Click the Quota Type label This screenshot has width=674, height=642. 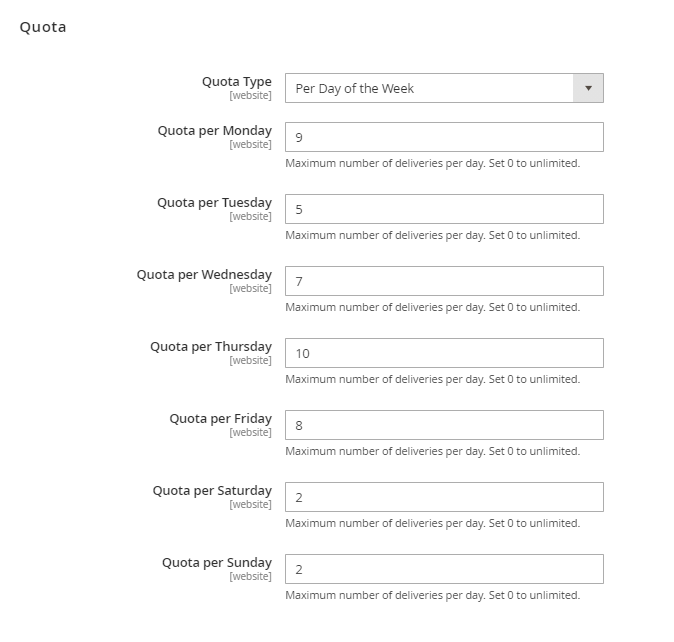click(x=236, y=82)
